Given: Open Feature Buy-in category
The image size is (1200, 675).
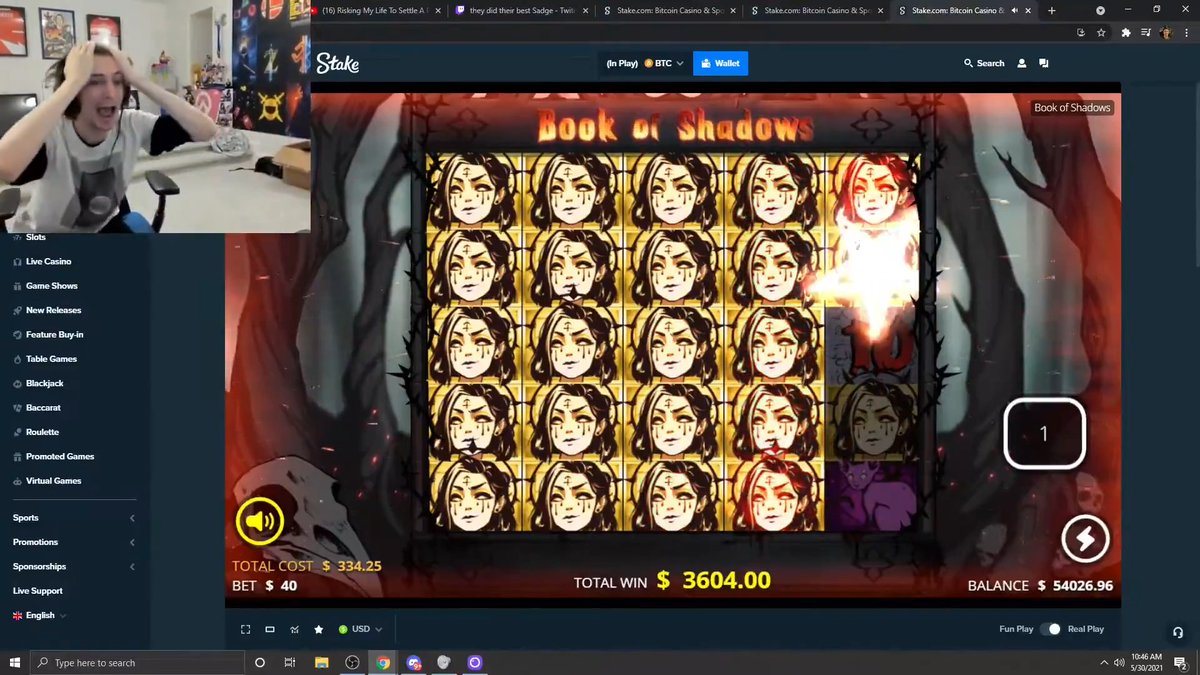Looking at the screenshot, I should point(54,334).
